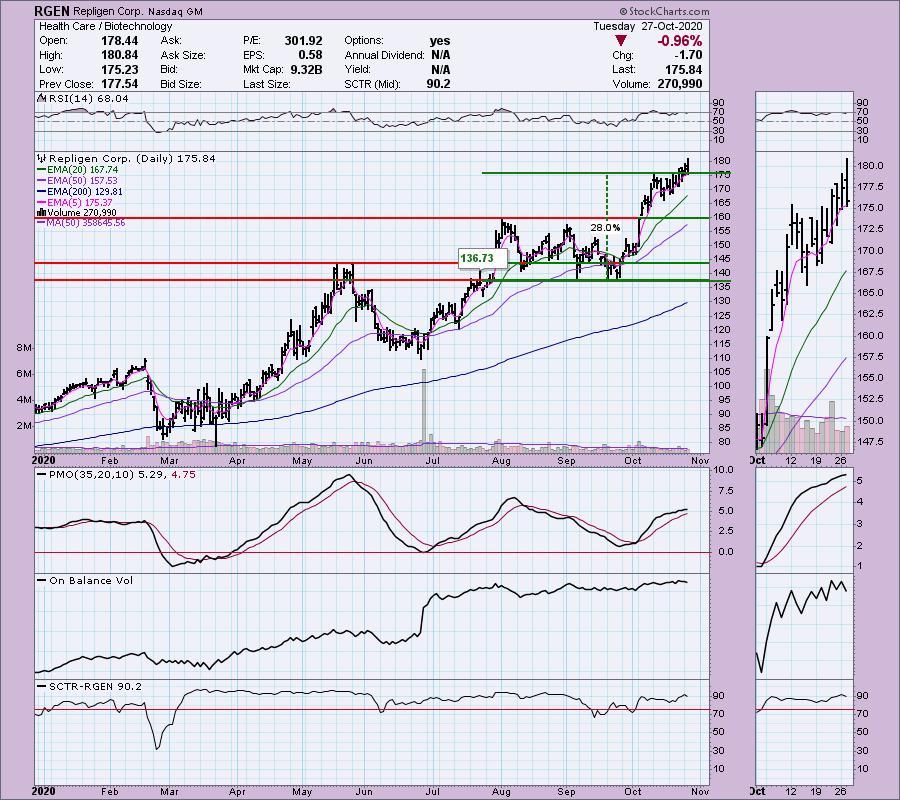This screenshot has height=800, width=900.
Task: Click the candlestick icon beside Repligen Corp. (Daily)
Action: tap(41, 158)
